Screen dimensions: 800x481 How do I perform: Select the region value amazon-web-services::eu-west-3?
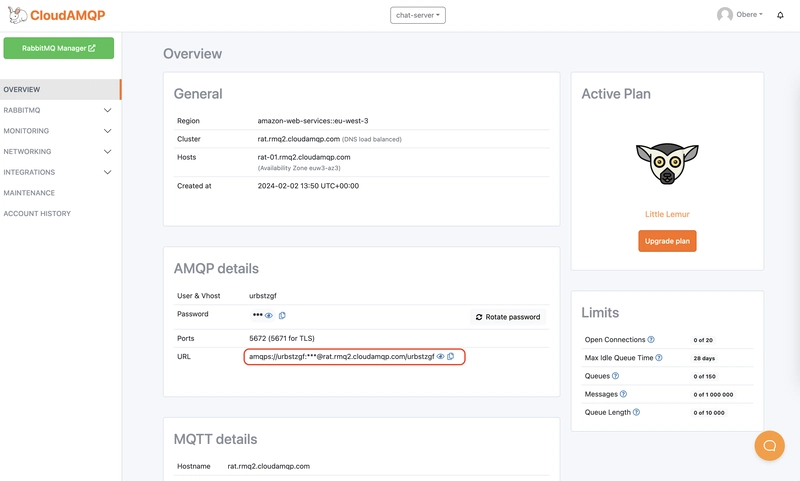click(313, 121)
